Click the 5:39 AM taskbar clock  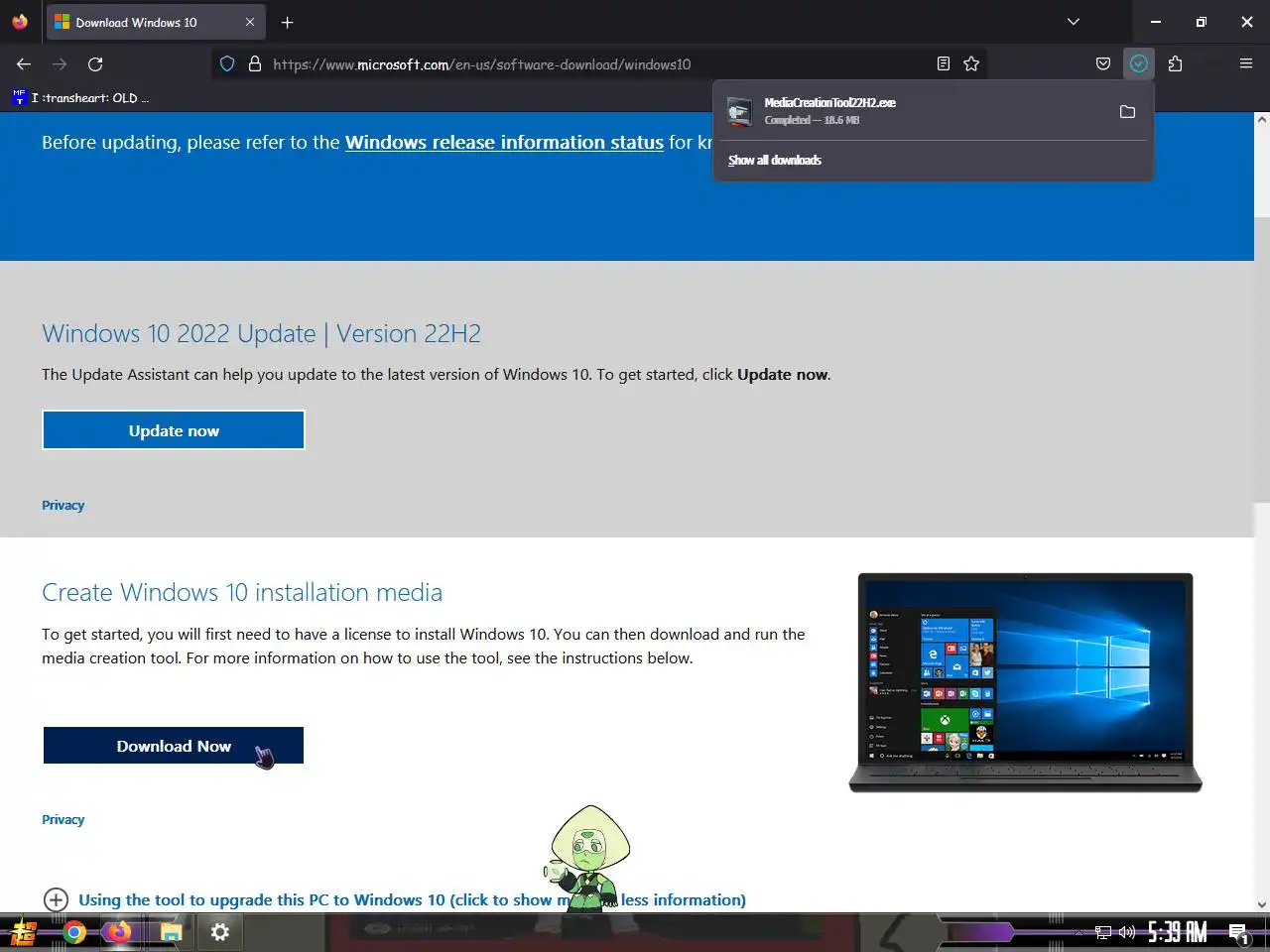tap(1178, 932)
